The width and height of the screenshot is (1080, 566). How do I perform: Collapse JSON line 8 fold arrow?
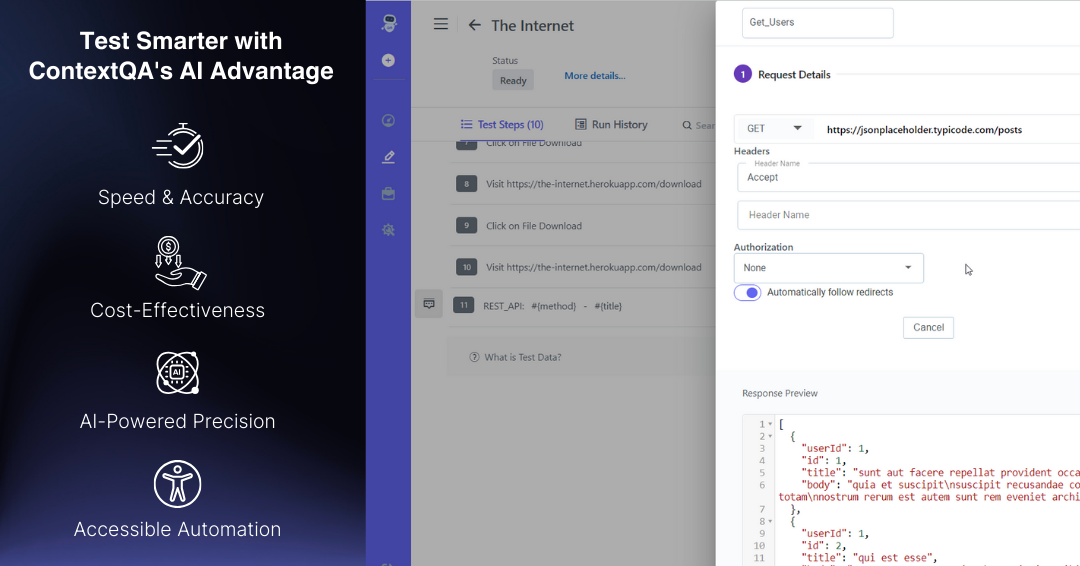click(x=770, y=521)
